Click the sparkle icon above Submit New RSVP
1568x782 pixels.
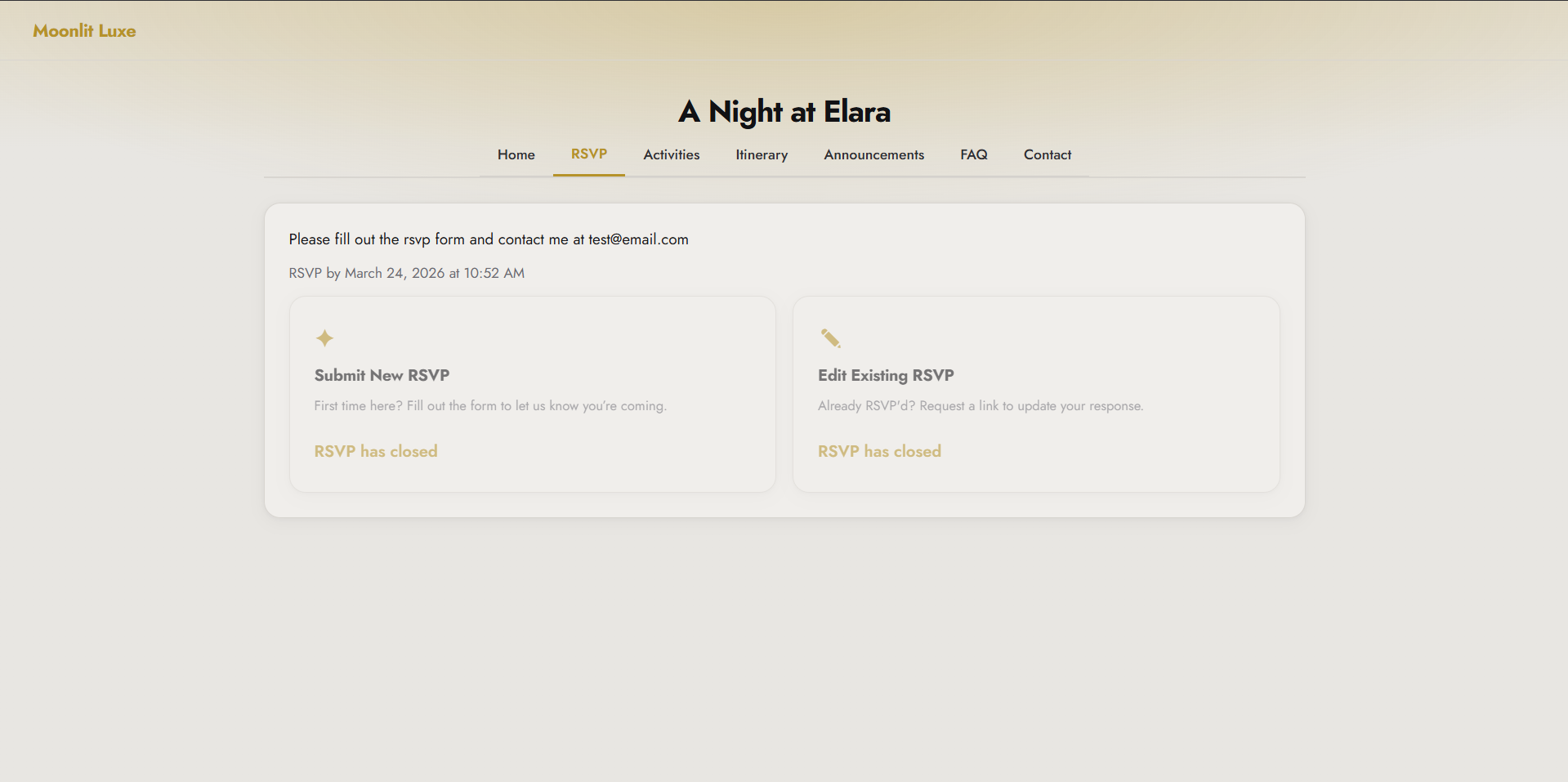pyautogui.click(x=324, y=338)
